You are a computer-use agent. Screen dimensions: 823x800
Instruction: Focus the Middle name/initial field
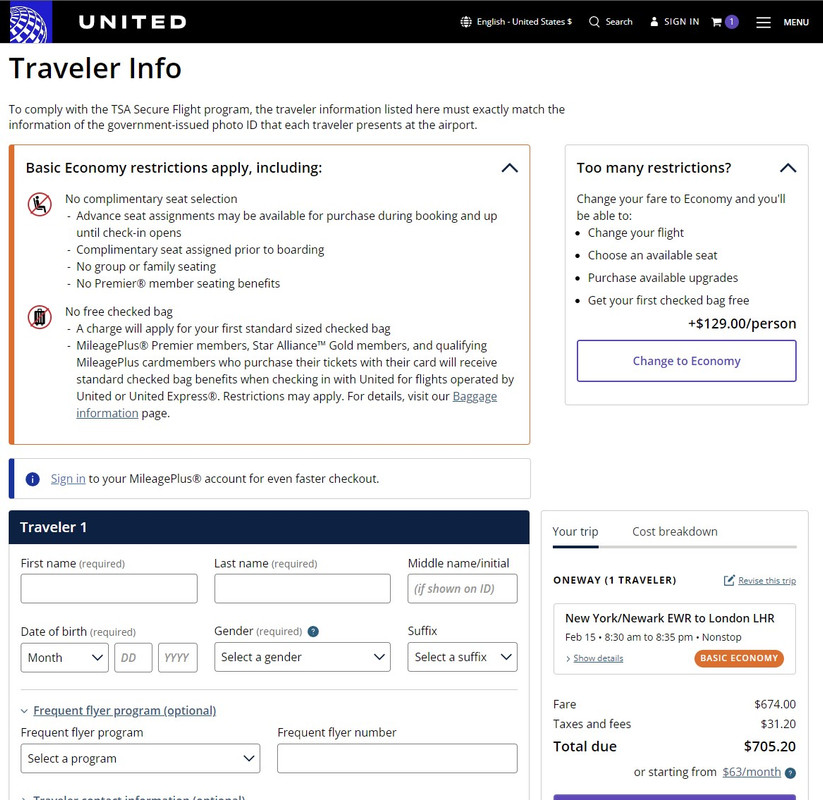462,589
